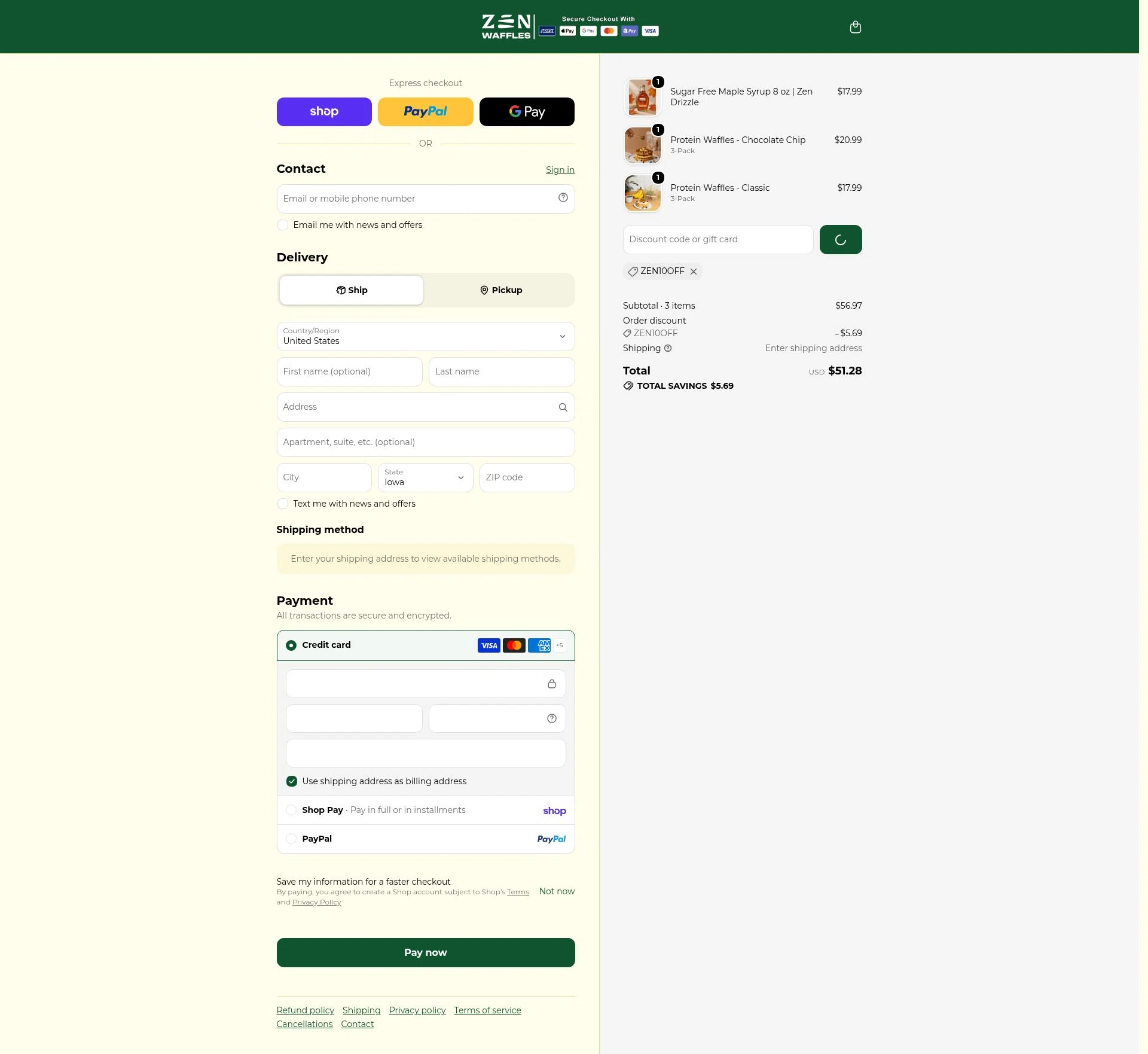Open the State dropdown showing Iowa
The height and width of the screenshot is (1054, 1148).
pyautogui.click(x=426, y=477)
